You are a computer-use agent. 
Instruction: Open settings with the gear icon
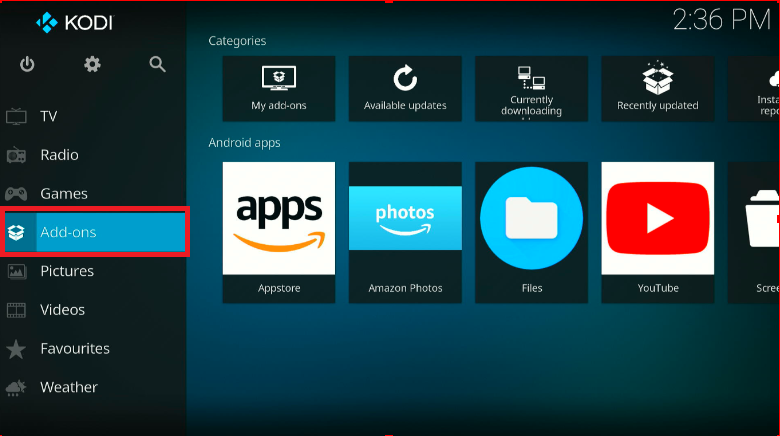(x=92, y=64)
